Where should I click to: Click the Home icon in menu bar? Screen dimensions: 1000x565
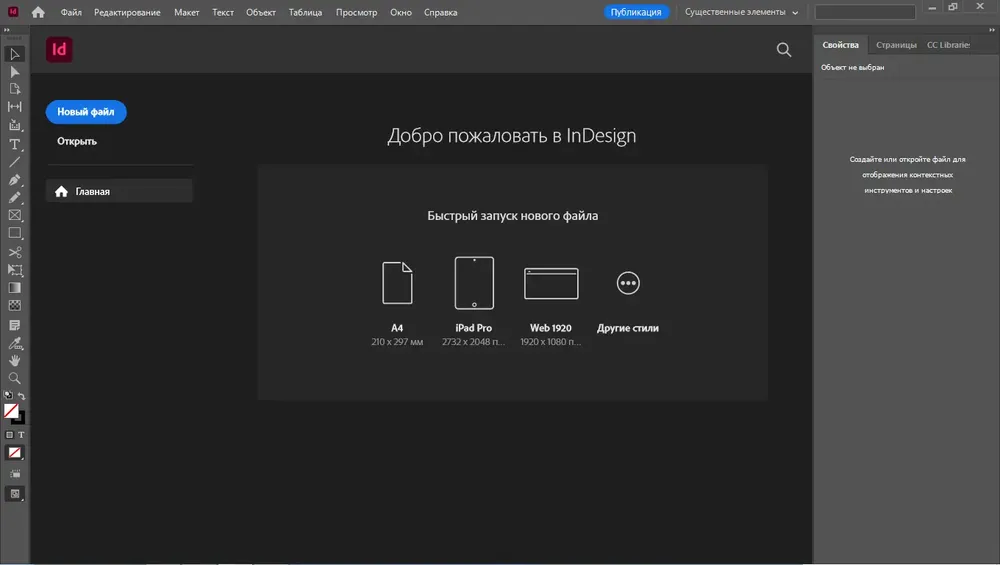tap(38, 12)
